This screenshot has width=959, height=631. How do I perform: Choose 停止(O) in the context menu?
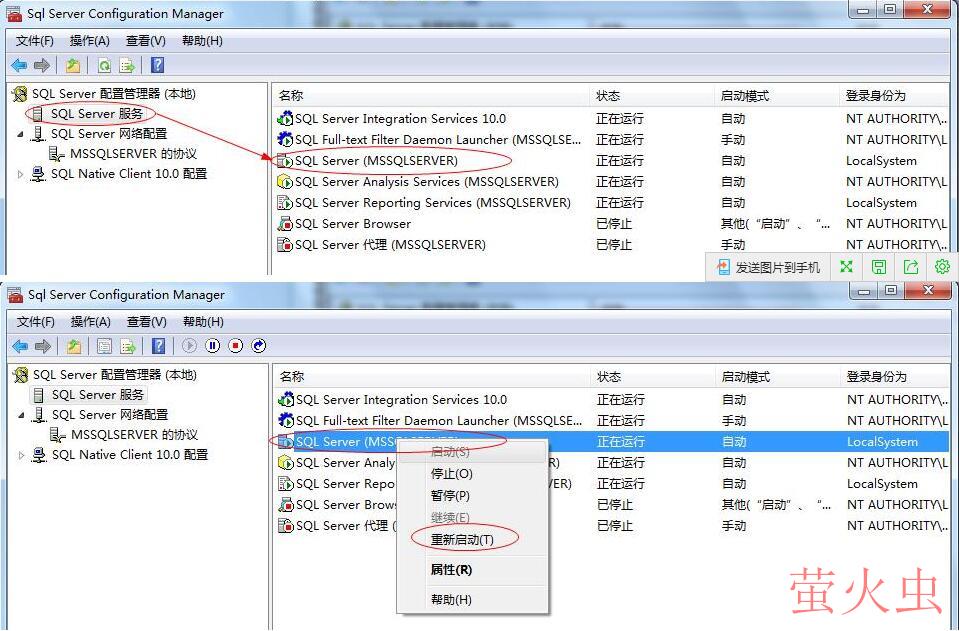click(x=471, y=474)
